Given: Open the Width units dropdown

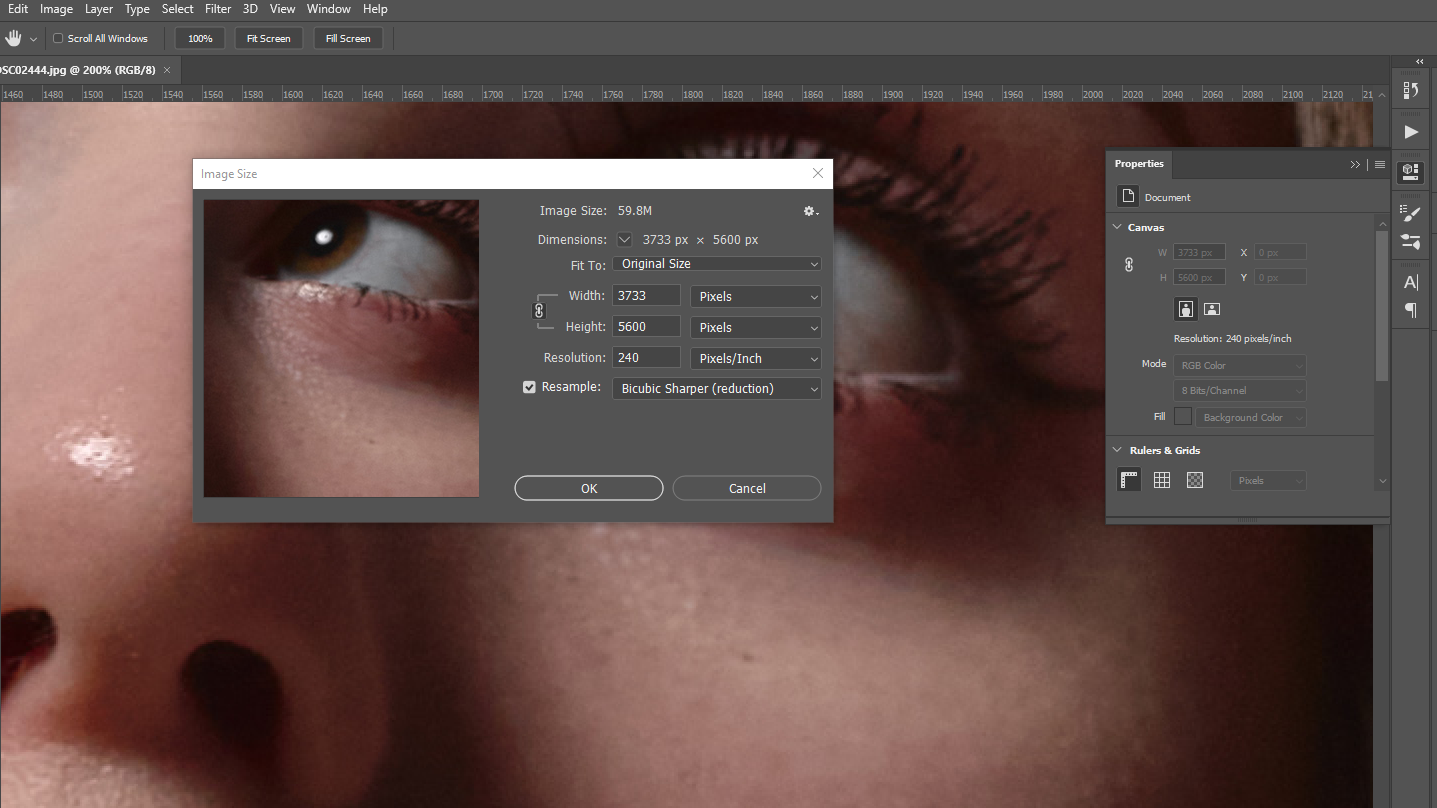Looking at the screenshot, I should [756, 296].
